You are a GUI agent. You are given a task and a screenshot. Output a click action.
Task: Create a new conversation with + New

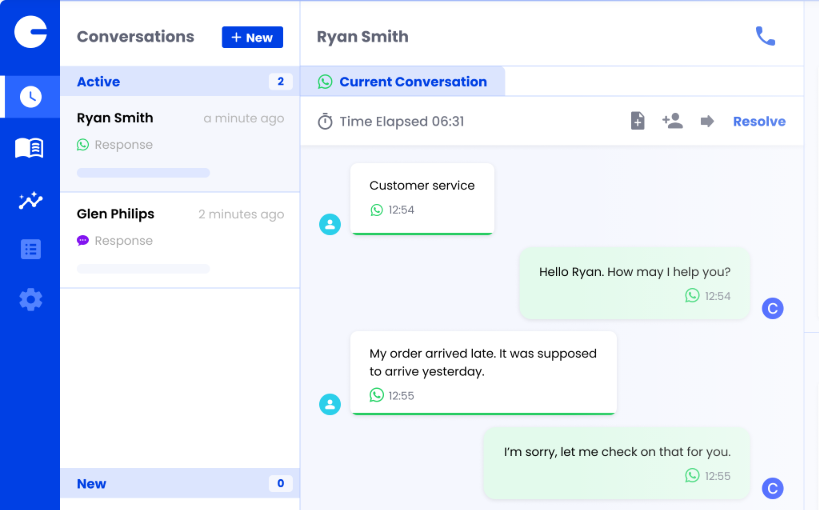pyautogui.click(x=252, y=37)
